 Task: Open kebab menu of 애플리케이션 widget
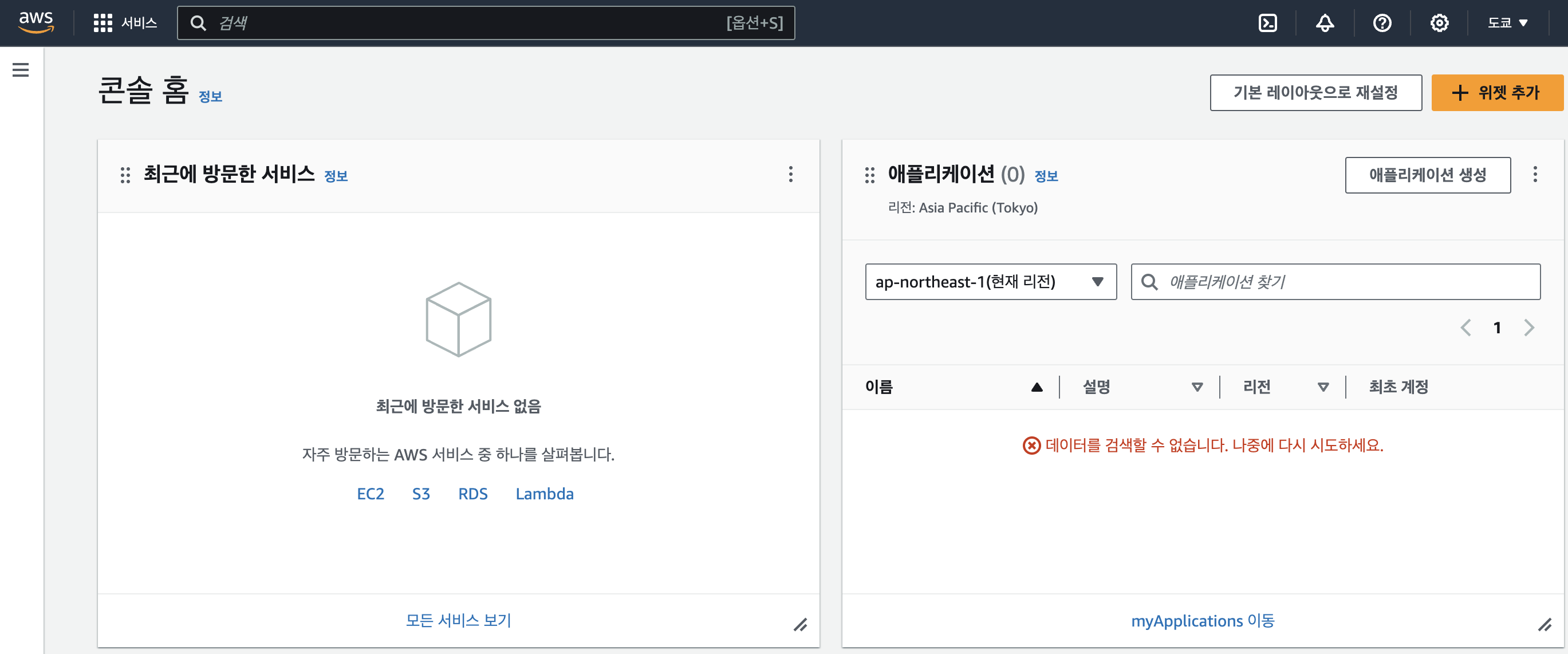coord(1535,175)
